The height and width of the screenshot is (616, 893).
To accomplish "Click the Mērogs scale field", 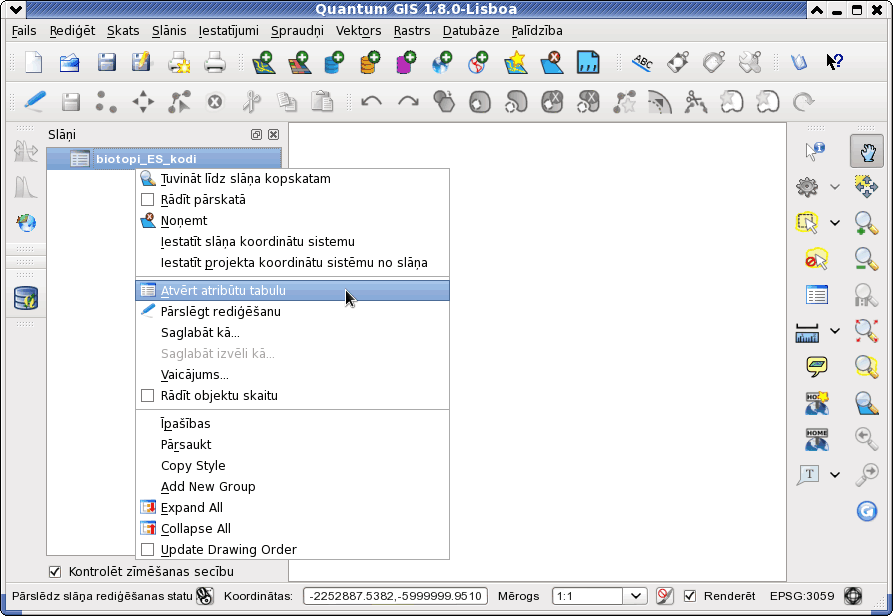I will 588,596.
